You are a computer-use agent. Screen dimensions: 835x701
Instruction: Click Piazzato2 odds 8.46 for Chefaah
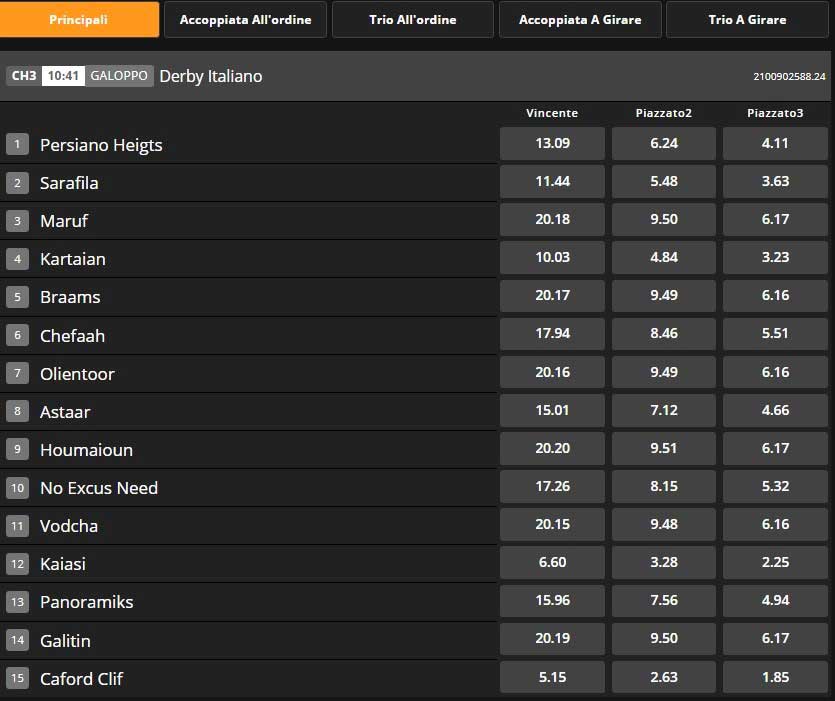(x=664, y=334)
